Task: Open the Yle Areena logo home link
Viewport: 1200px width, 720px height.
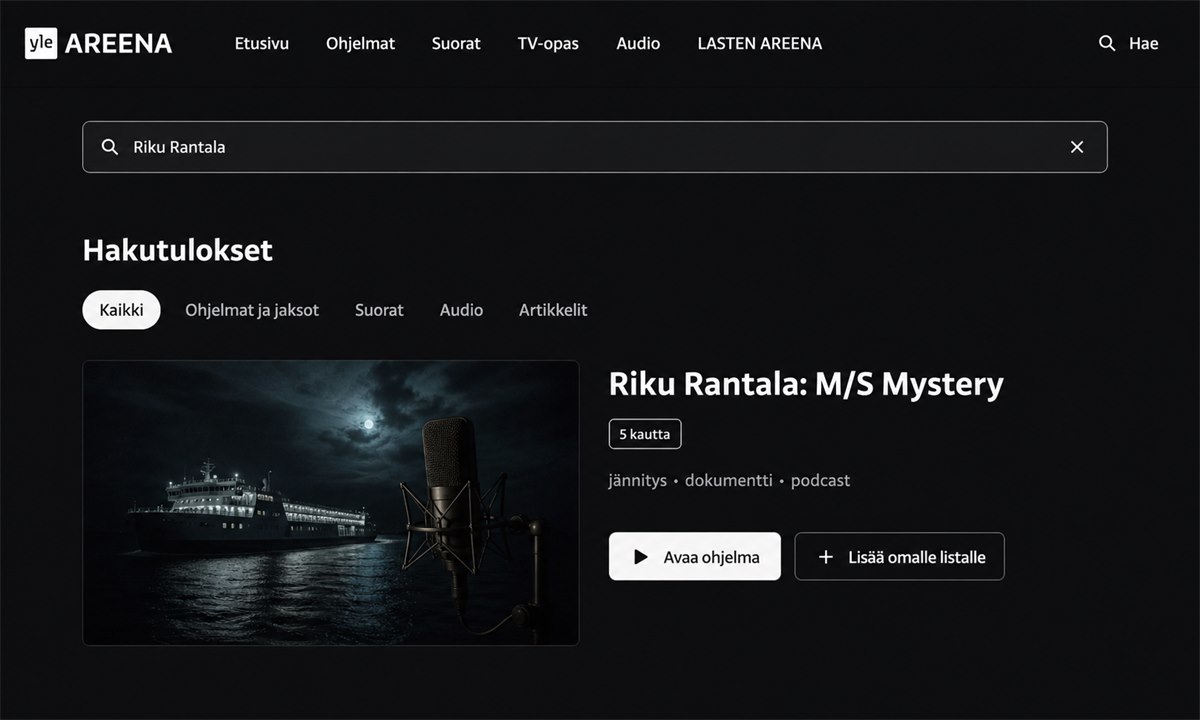Action: [x=99, y=43]
